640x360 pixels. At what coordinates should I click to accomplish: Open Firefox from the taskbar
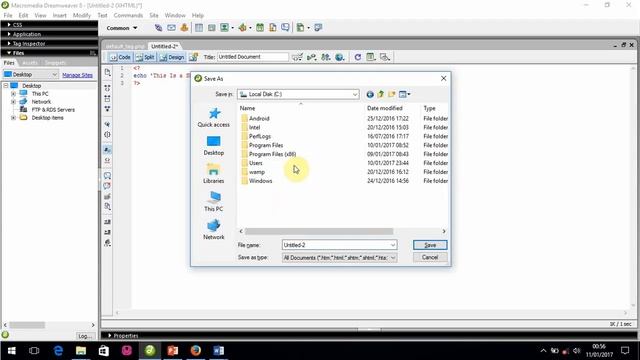coord(196,350)
